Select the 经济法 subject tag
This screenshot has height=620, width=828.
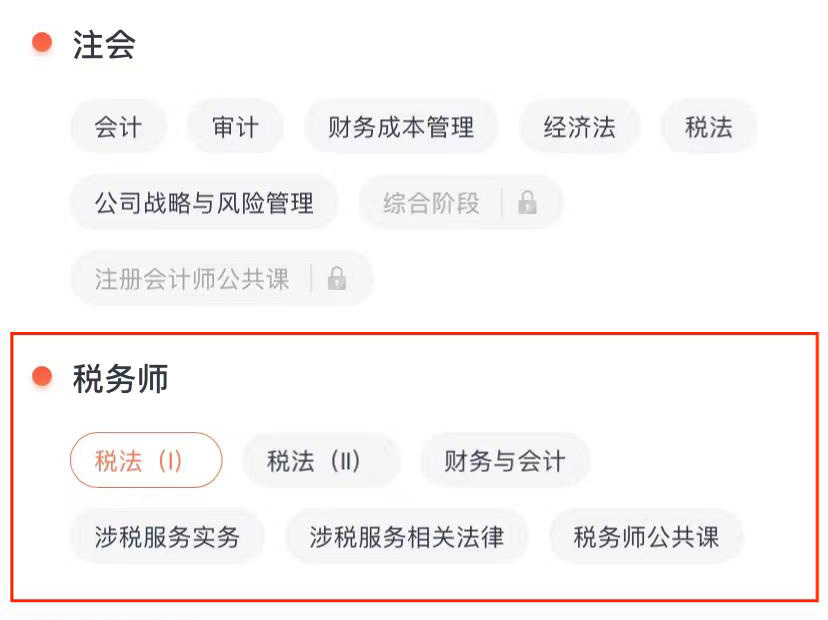(x=578, y=127)
